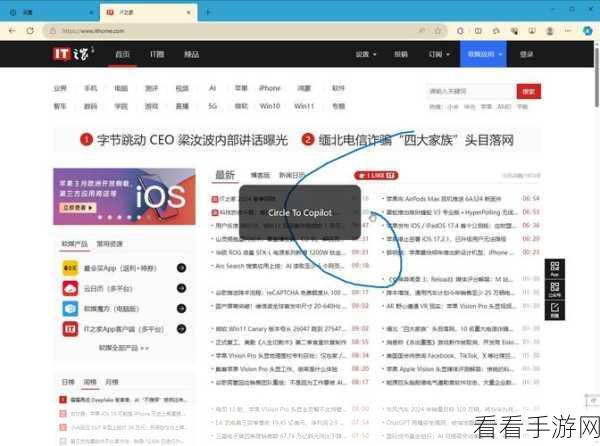Click the red number 1 headline badge

tap(86, 140)
